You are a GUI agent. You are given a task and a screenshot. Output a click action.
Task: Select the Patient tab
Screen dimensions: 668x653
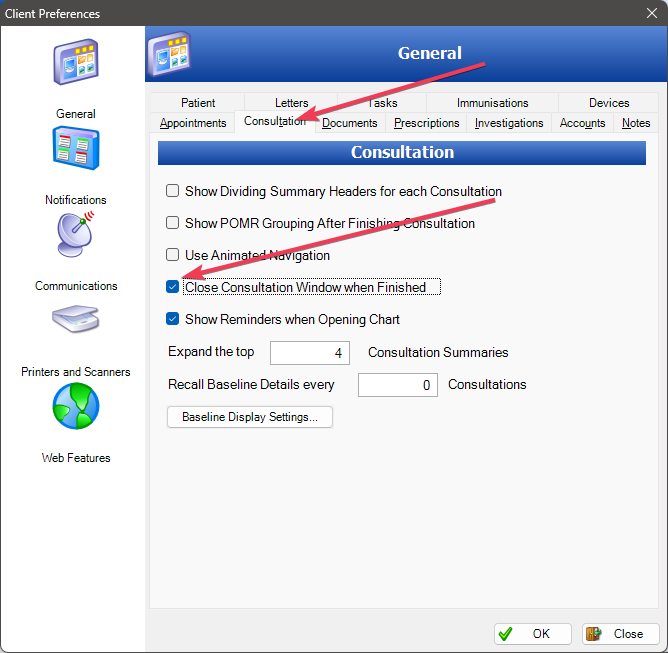click(198, 103)
